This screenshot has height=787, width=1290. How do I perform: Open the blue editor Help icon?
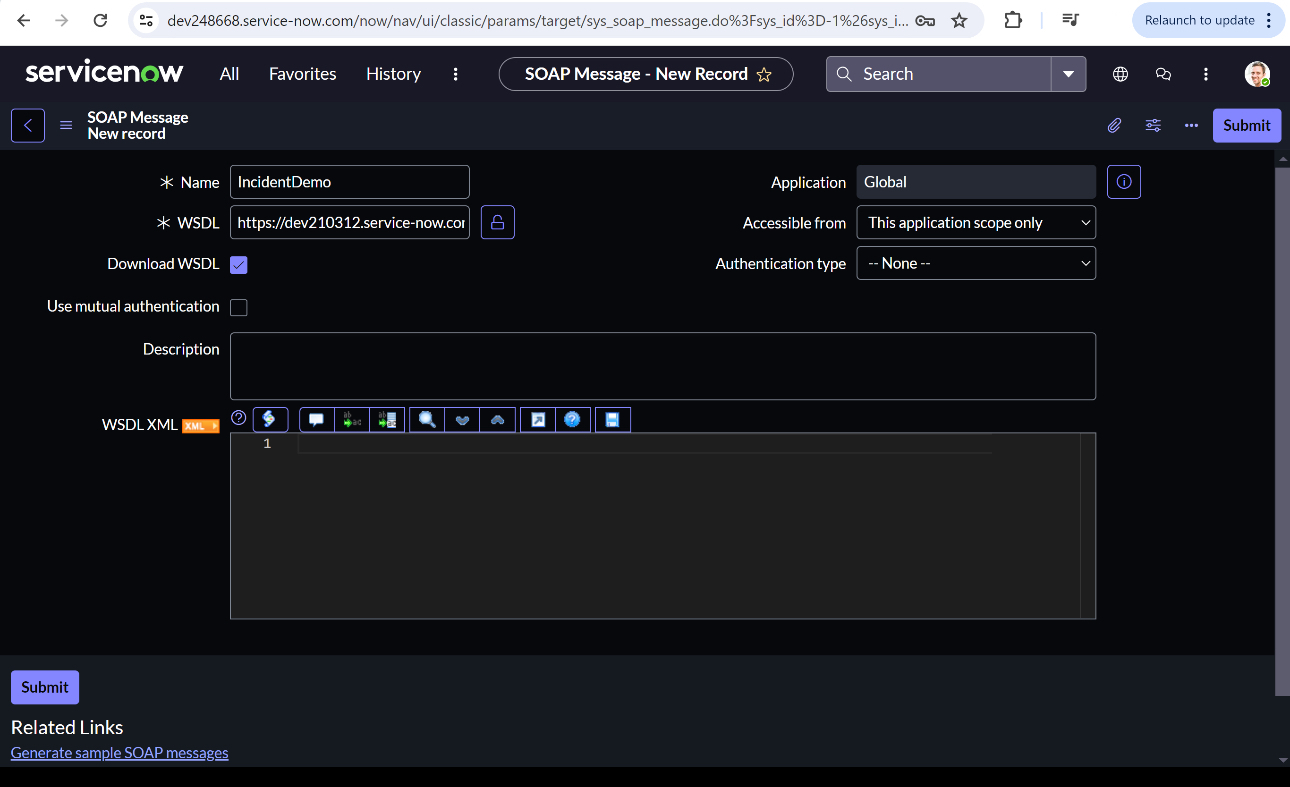tap(572, 420)
